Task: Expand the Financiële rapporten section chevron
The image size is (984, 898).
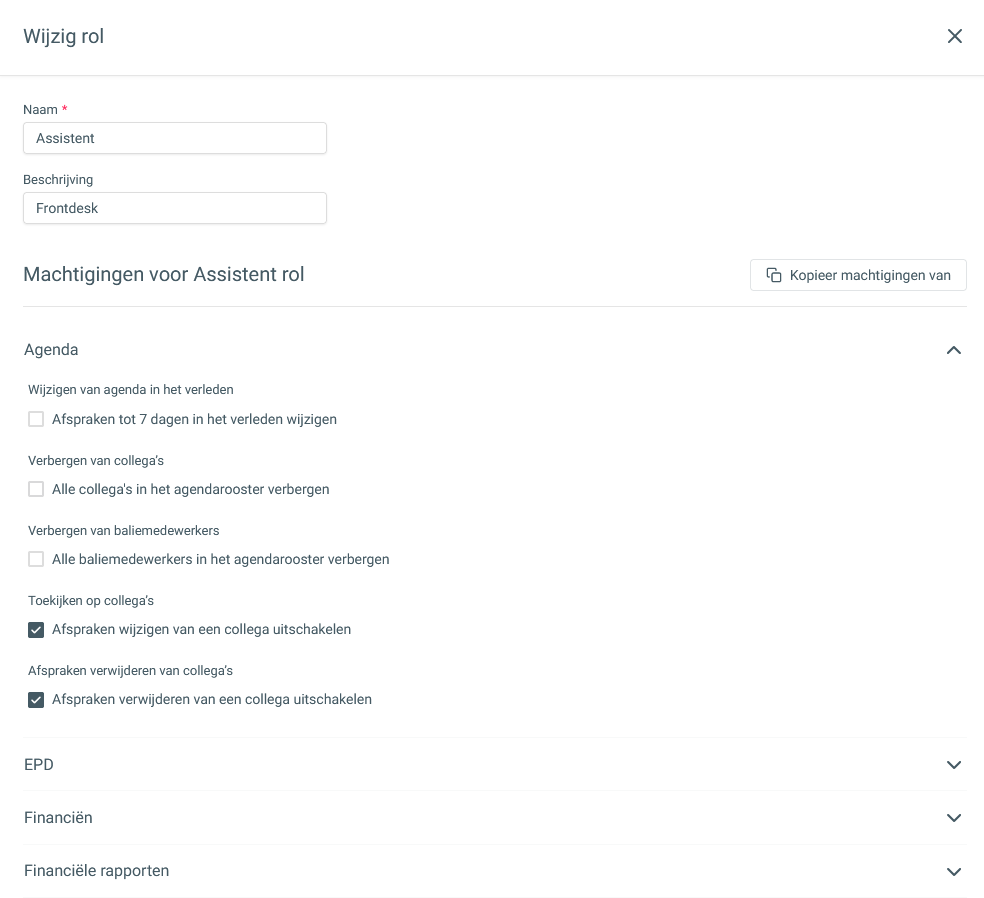Action: pos(954,872)
